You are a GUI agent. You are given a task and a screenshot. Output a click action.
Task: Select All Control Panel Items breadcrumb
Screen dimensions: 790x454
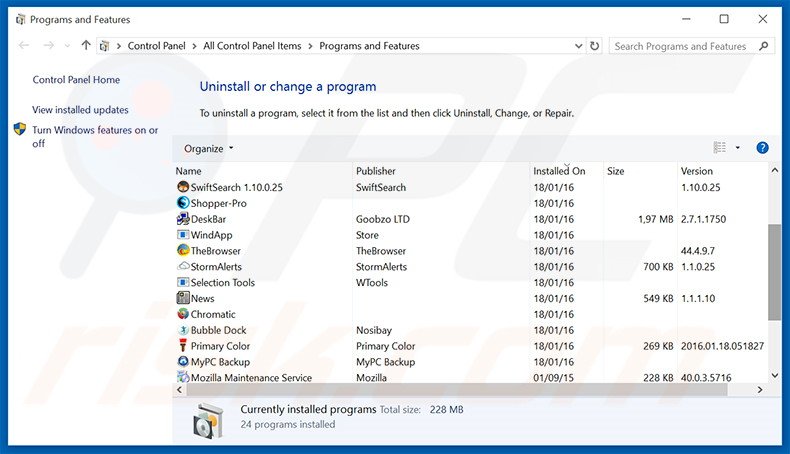[x=252, y=46]
